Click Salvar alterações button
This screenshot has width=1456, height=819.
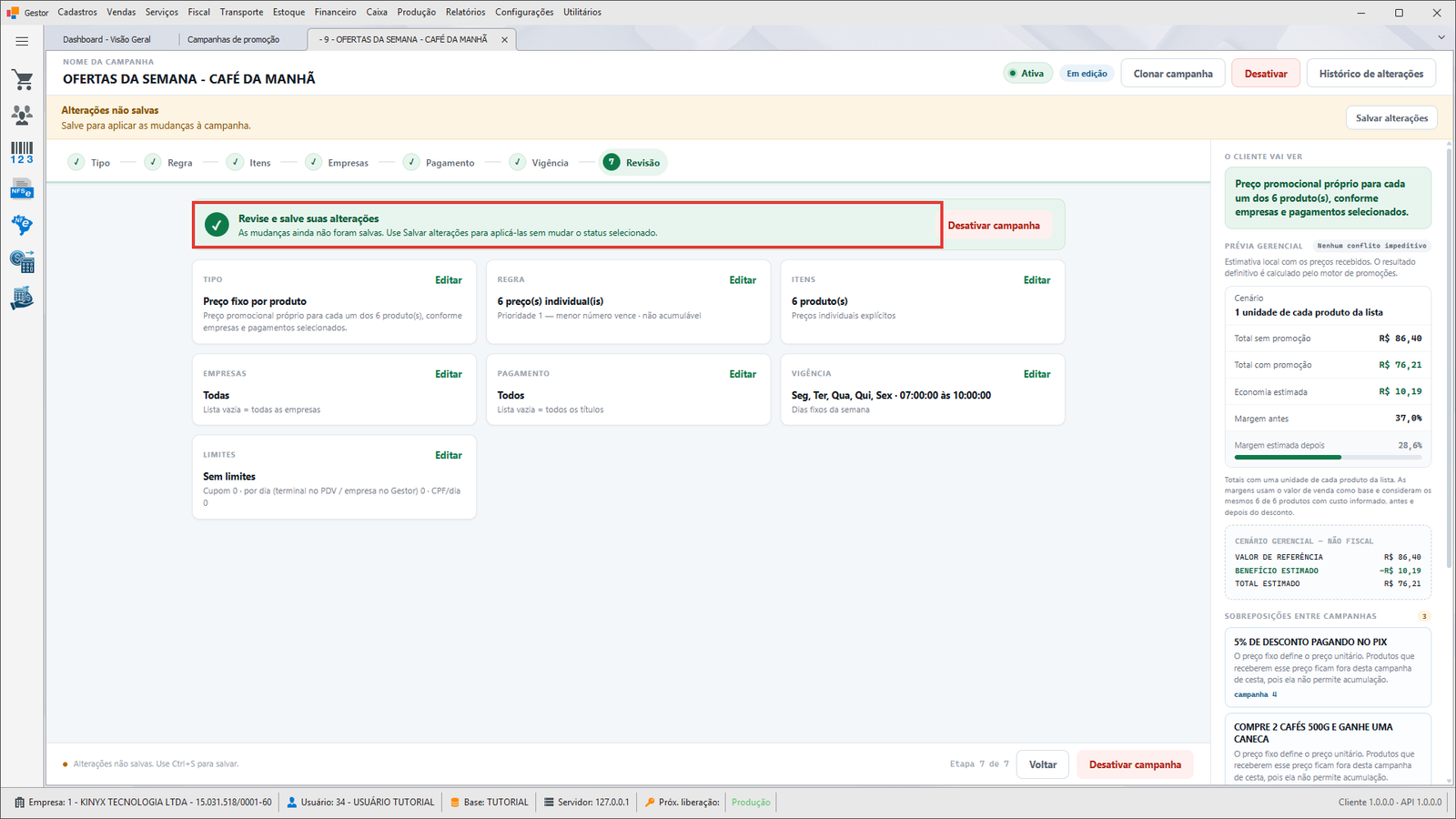(1391, 118)
